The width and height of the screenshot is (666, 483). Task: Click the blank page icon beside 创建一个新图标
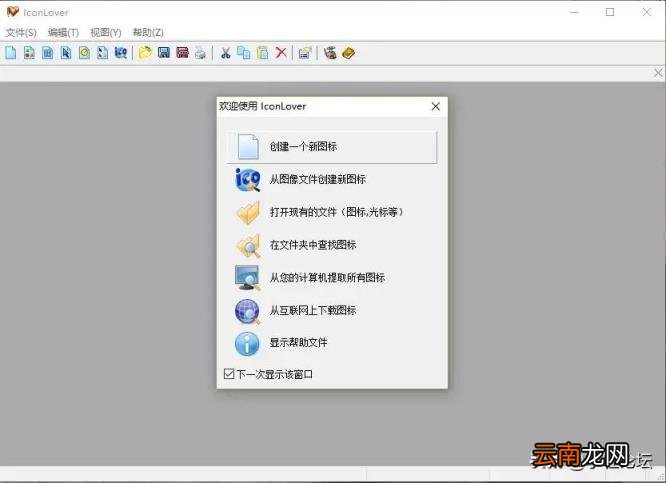click(x=248, y=147)
